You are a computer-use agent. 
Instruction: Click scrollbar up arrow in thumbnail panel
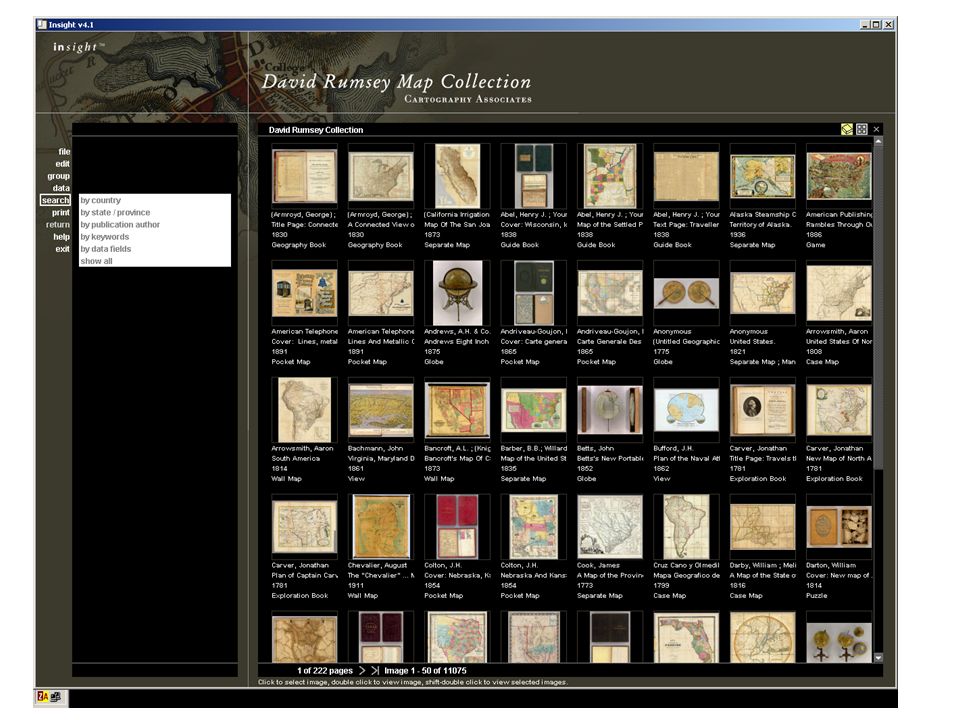[x=879, y=141]
